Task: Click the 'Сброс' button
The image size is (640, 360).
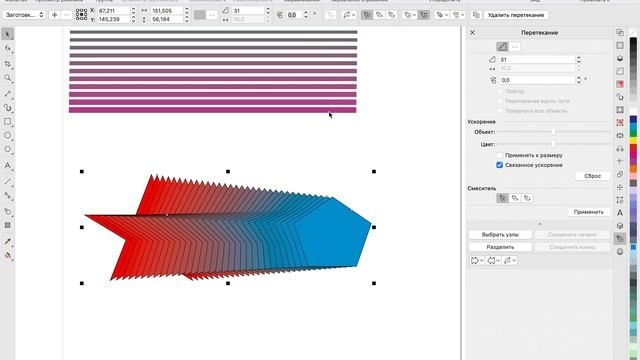Action: coord(592,176)
